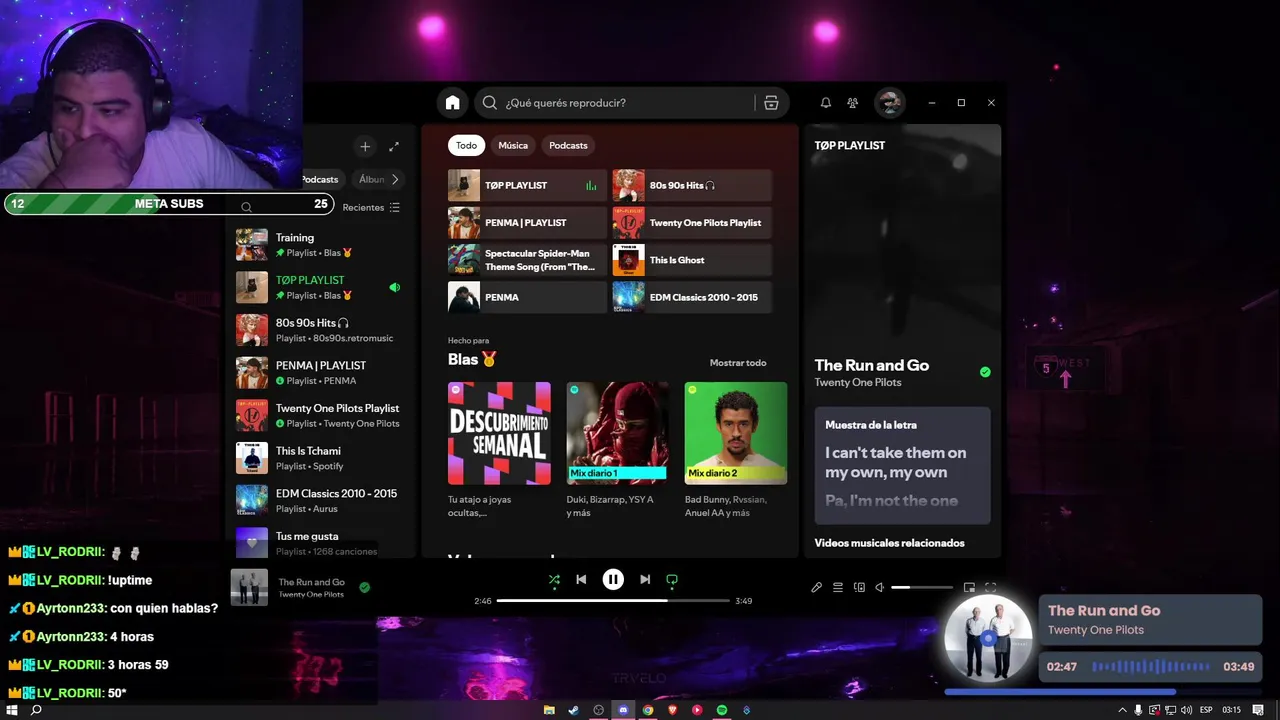Switch to the Podcasts tab in home feed
The image size is (1280, 720).
click(x=568, y=145)
